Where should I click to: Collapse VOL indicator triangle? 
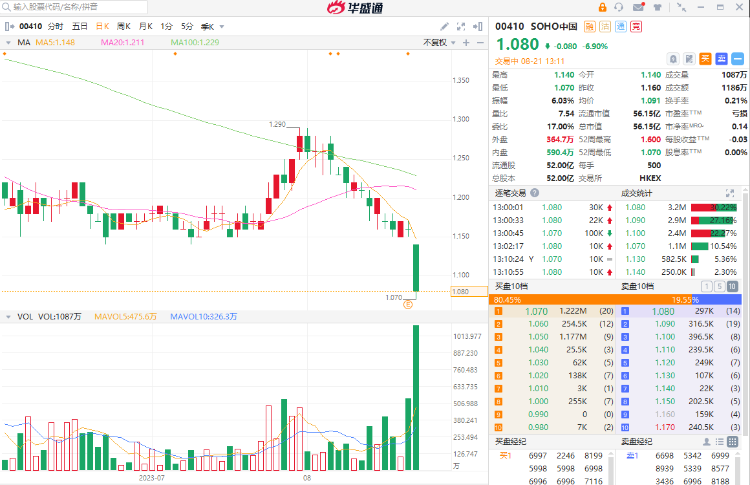[x=8, y=317]
